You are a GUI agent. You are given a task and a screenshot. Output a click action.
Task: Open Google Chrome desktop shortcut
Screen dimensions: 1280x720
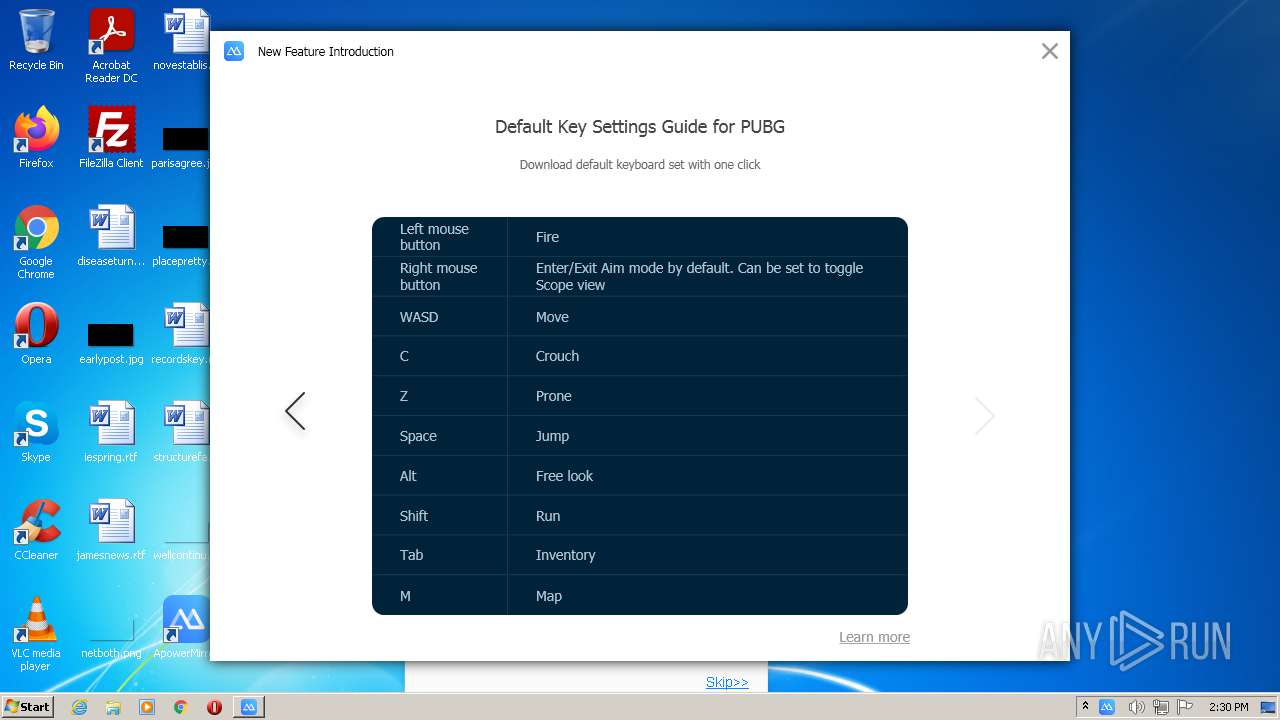click(x=36, y=243)
